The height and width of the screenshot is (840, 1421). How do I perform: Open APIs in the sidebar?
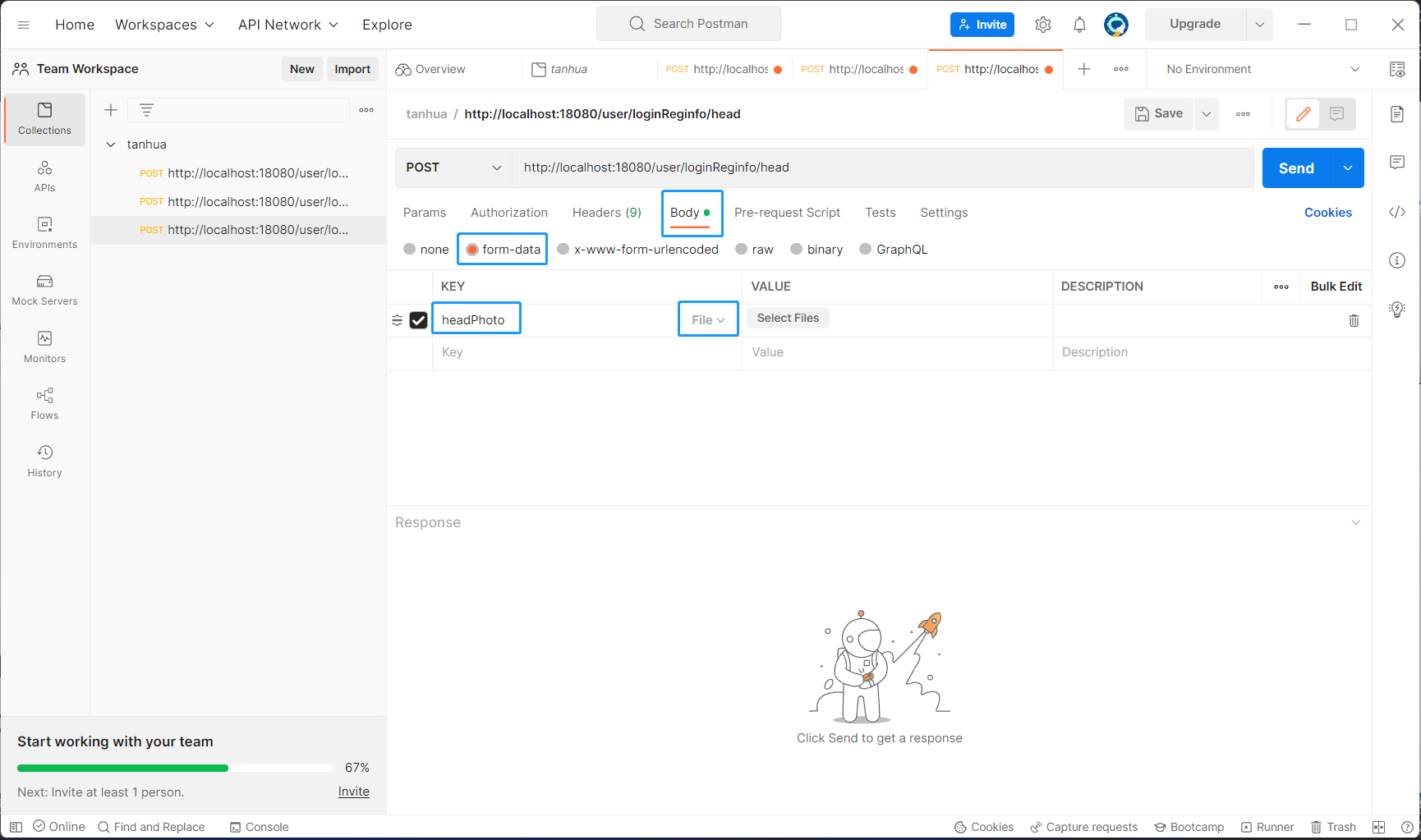(x=44, y=177)
